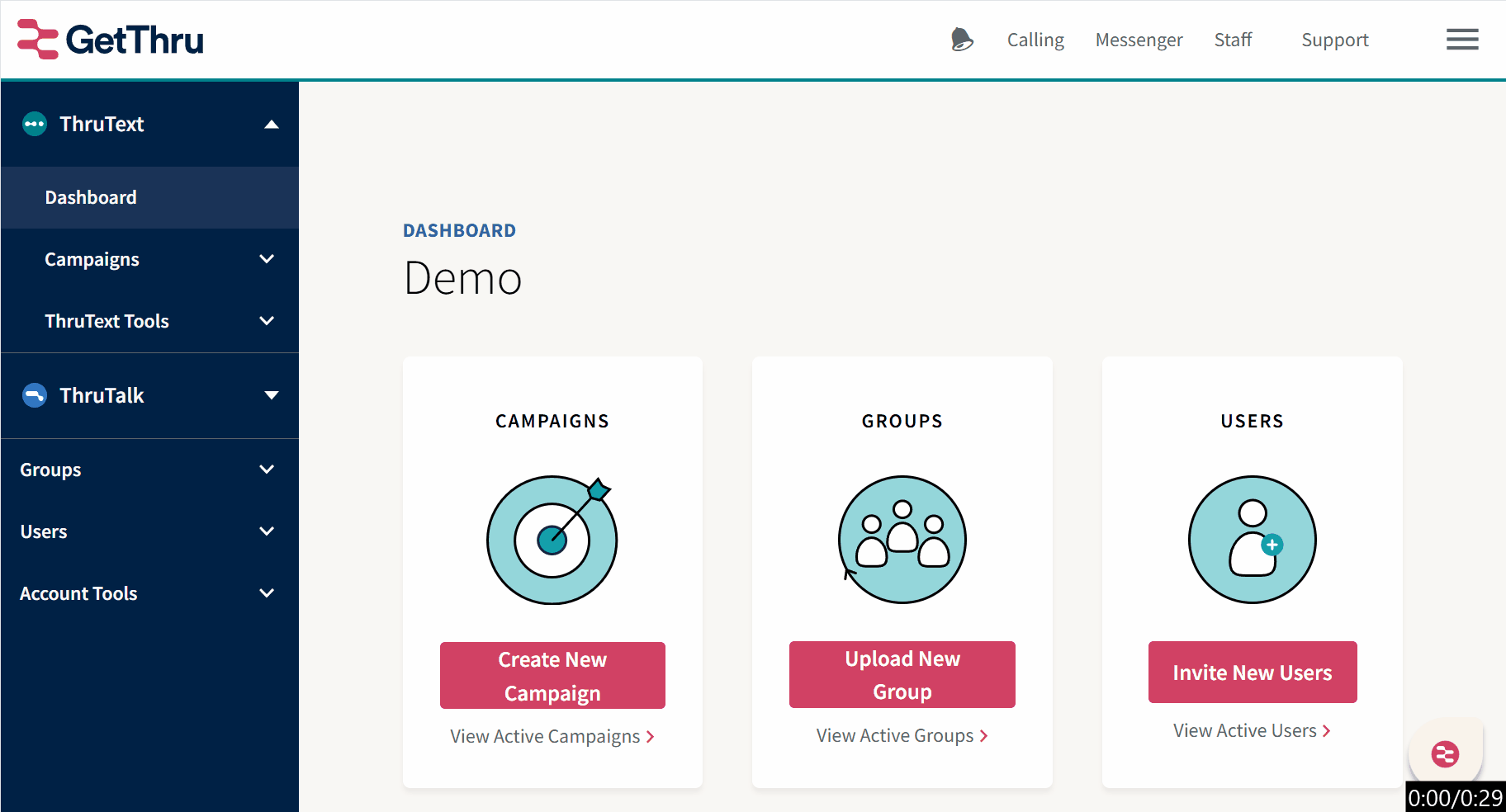
Task: Open the Staff top menu item
Action: [x=1233, y=40]
